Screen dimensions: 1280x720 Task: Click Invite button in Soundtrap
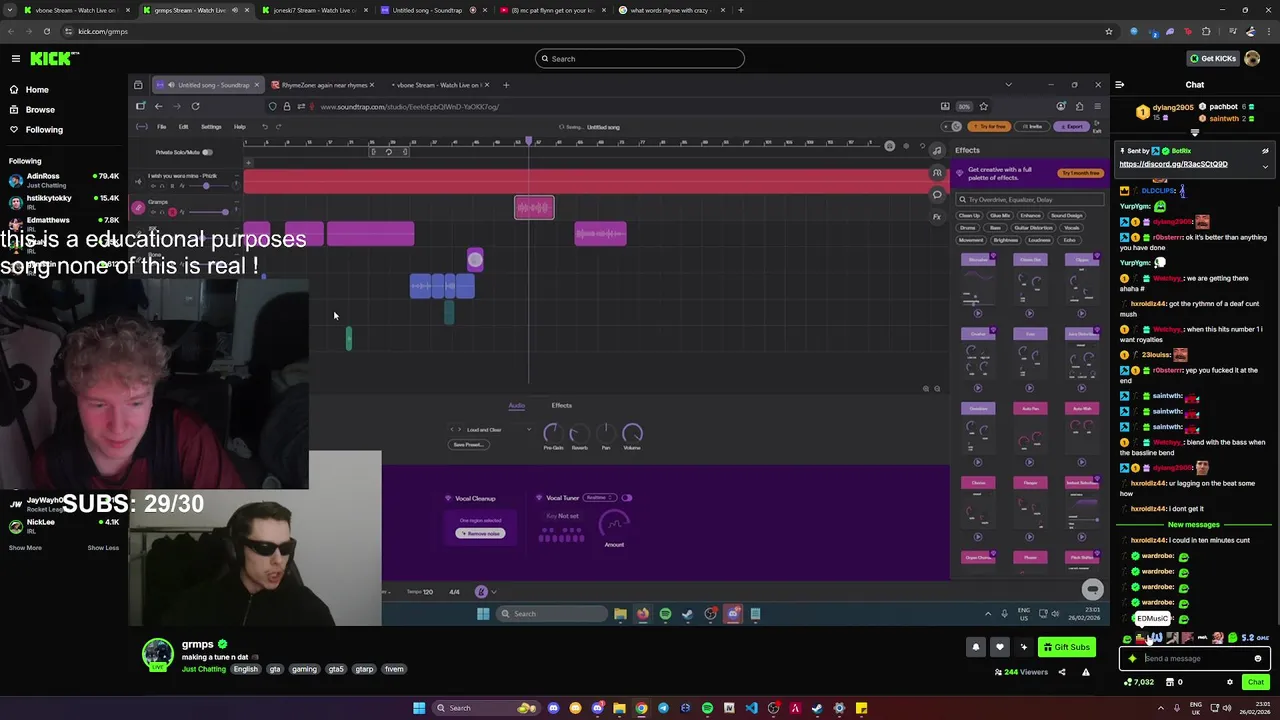click(1032, 126)
